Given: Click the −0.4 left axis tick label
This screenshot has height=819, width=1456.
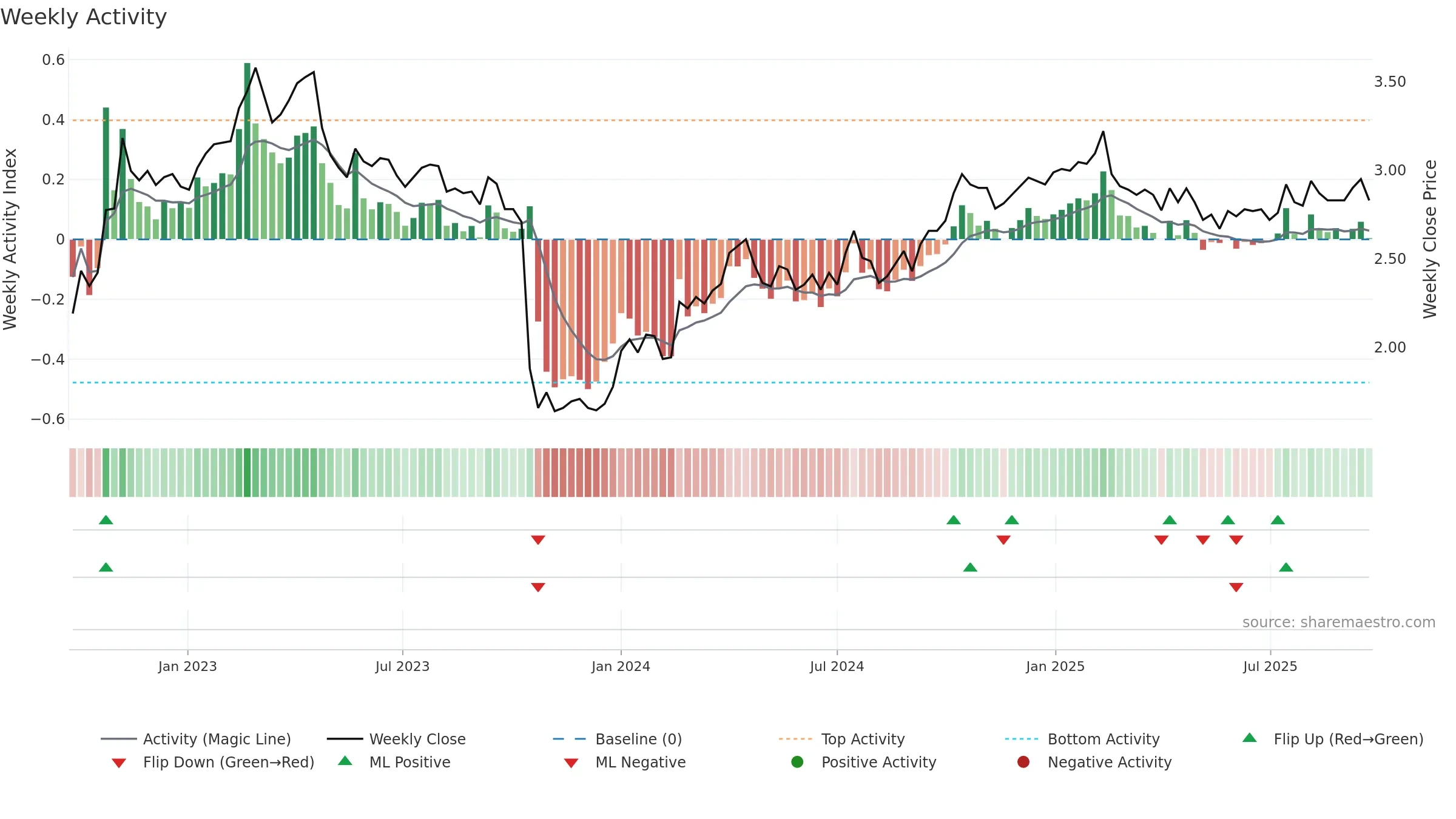Looking at the screenshot, I should click(x=48, y=360).
